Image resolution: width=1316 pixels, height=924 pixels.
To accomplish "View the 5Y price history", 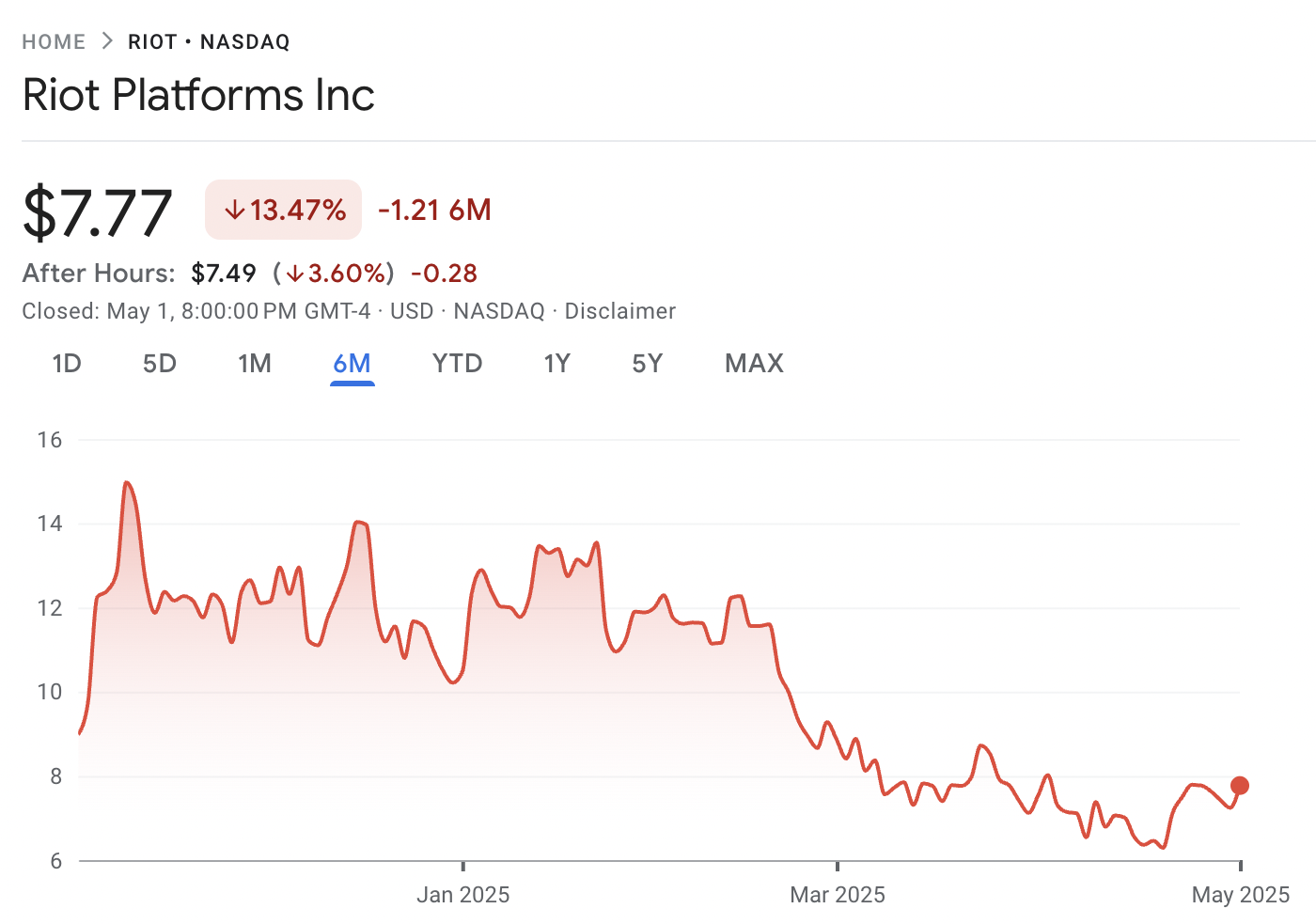I will (647, 364).
